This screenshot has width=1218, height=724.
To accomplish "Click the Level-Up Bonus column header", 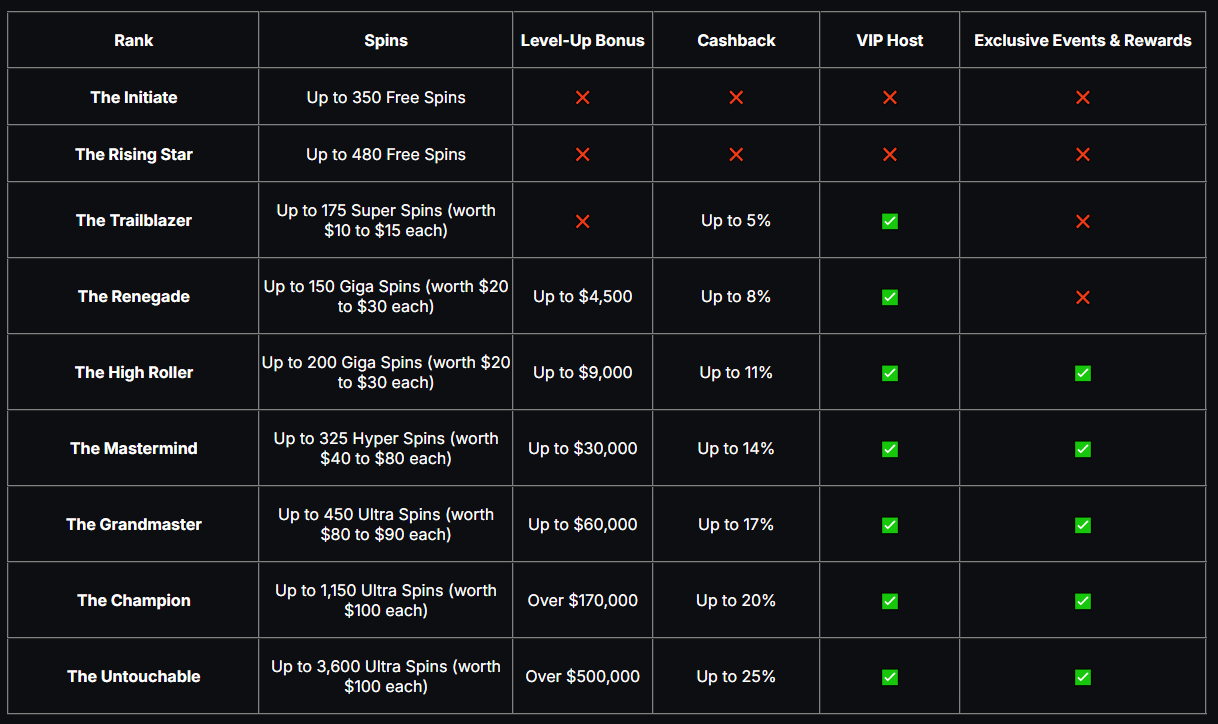I will (x=583, y=40).
